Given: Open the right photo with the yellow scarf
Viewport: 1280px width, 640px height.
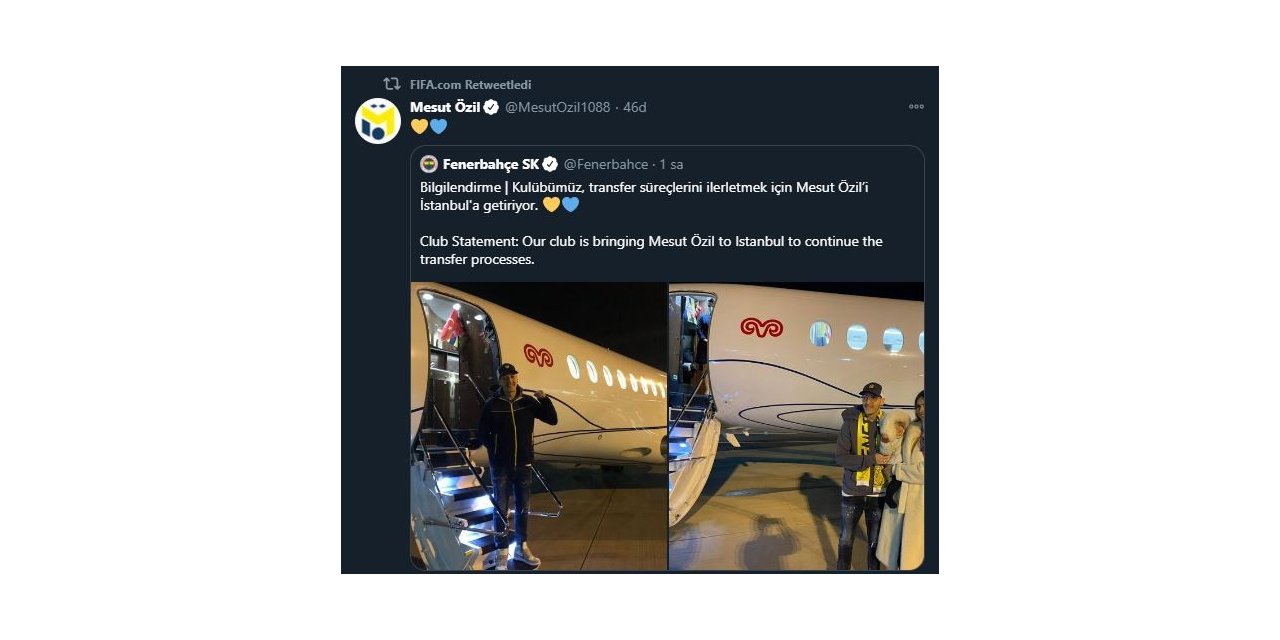Looking at the screenshot, I should tap(796, 426).
